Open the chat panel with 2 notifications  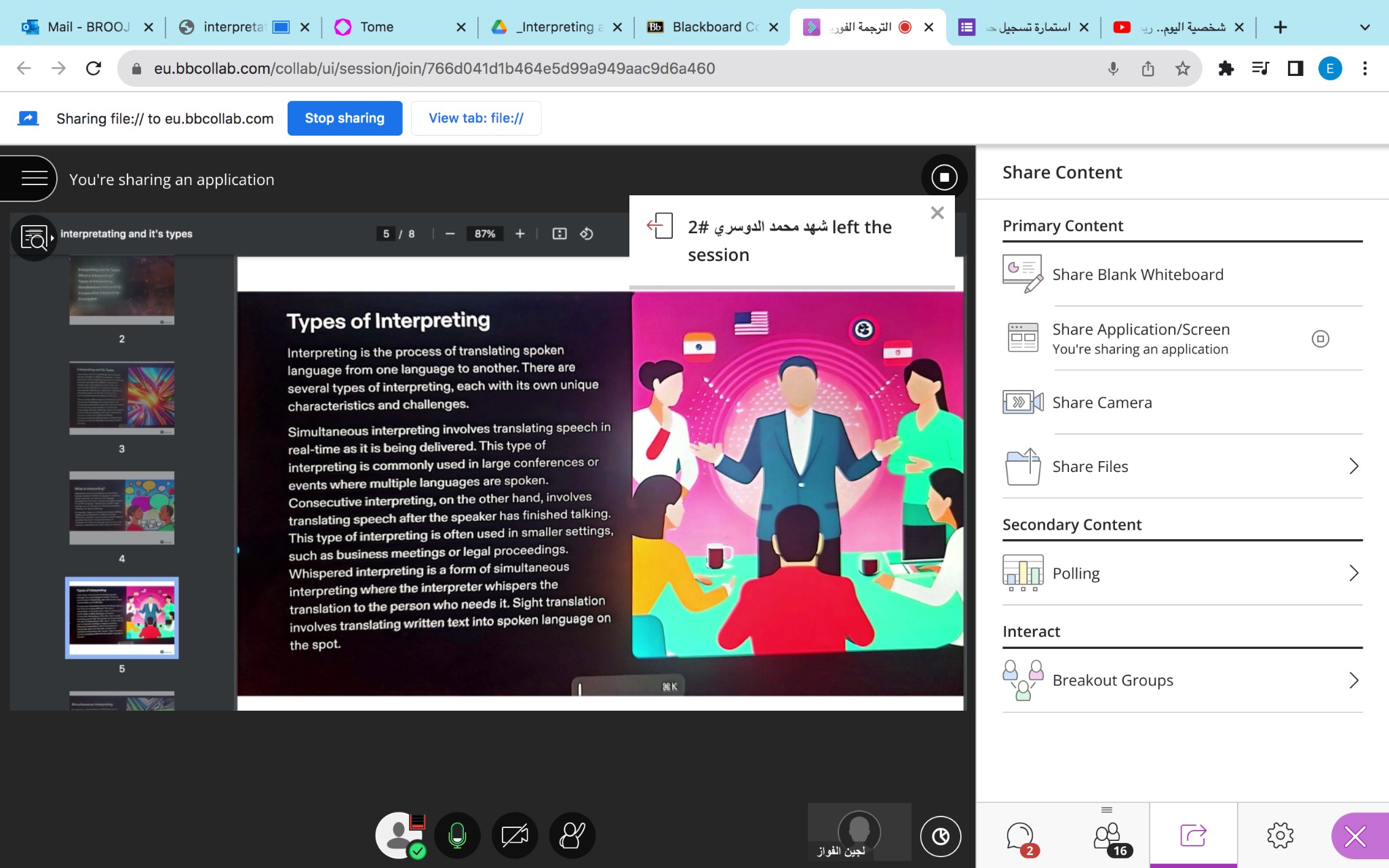point(1020,836)
